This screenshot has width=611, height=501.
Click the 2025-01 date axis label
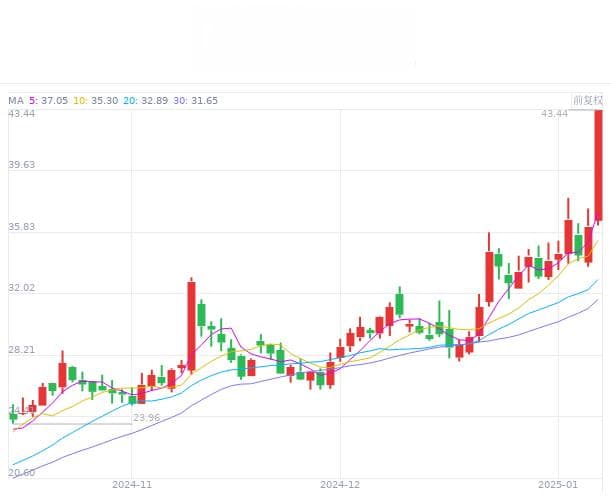click(558, 485)
